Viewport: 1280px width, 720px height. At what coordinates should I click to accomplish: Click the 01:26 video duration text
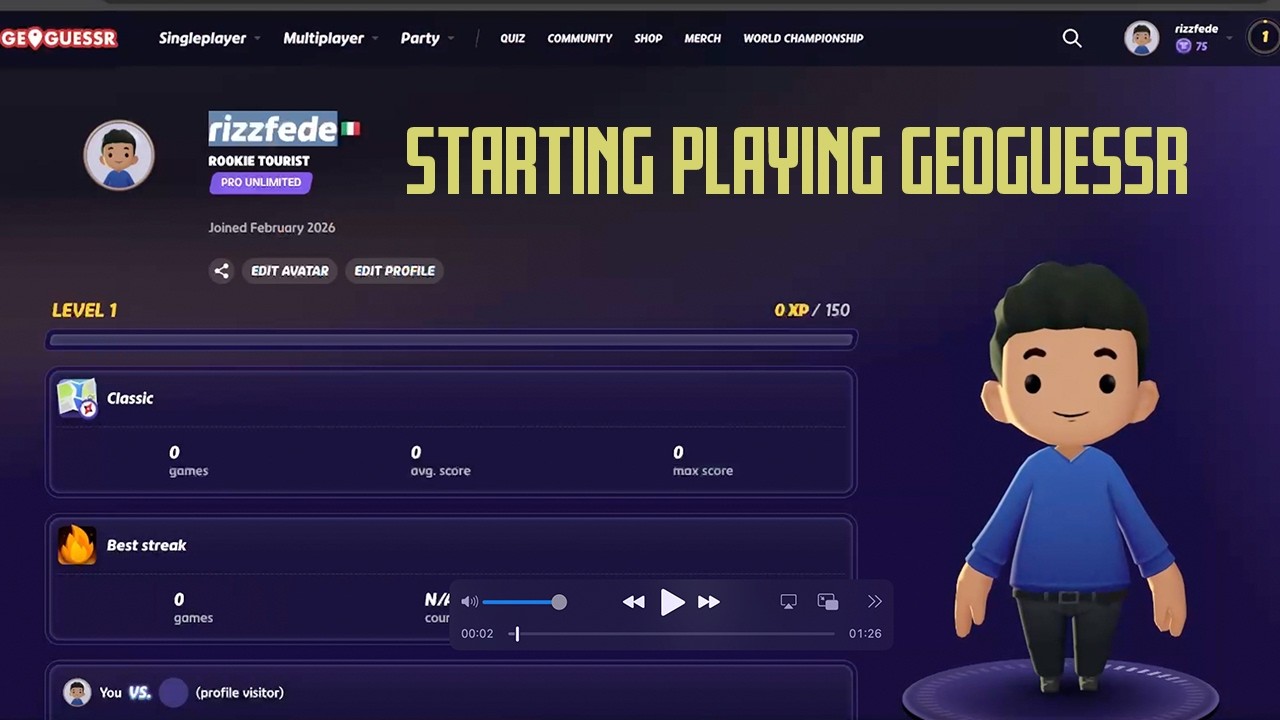[x=865, y=634]
